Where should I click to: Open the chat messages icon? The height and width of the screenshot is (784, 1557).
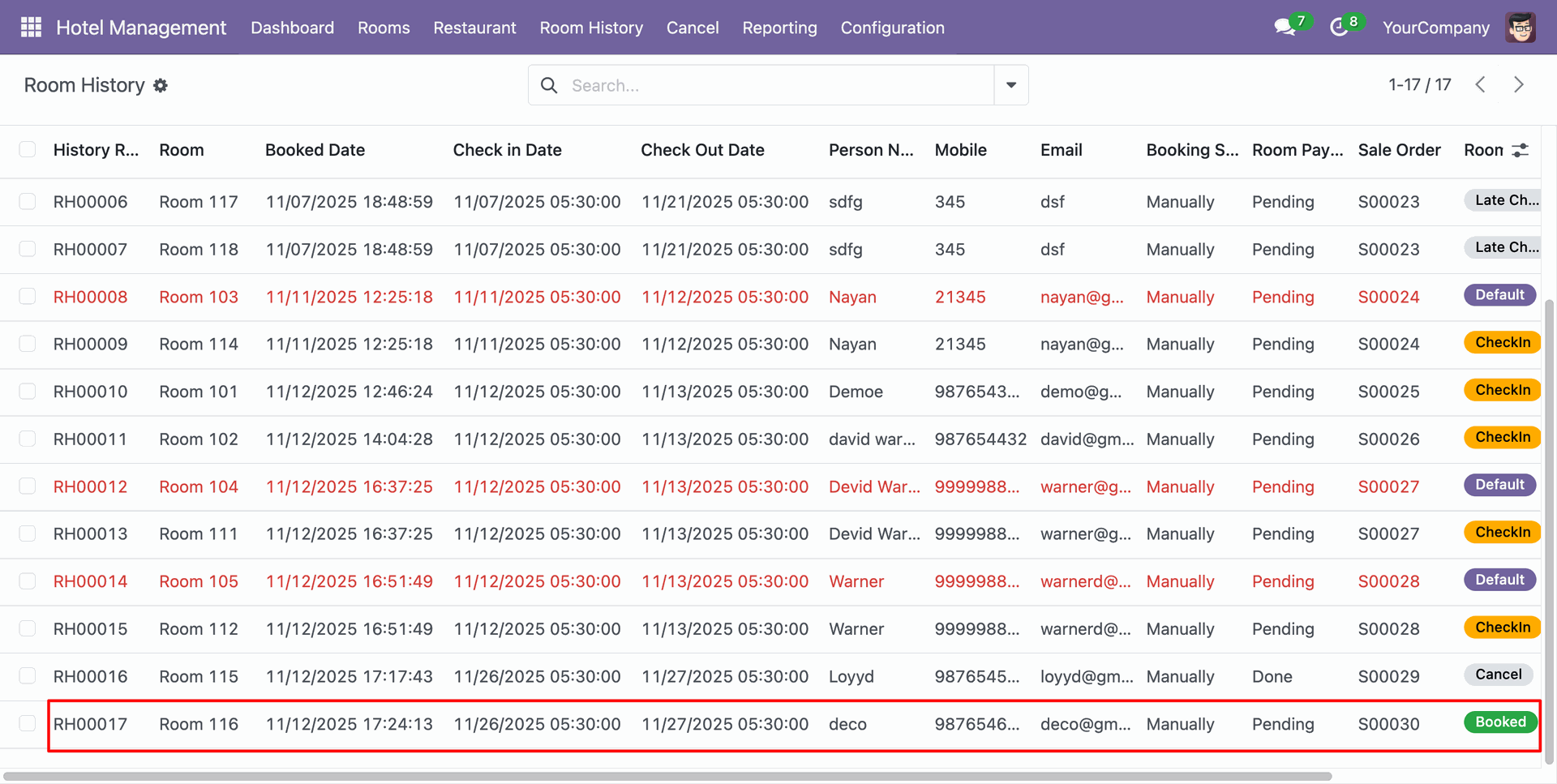coord(1285,28)
